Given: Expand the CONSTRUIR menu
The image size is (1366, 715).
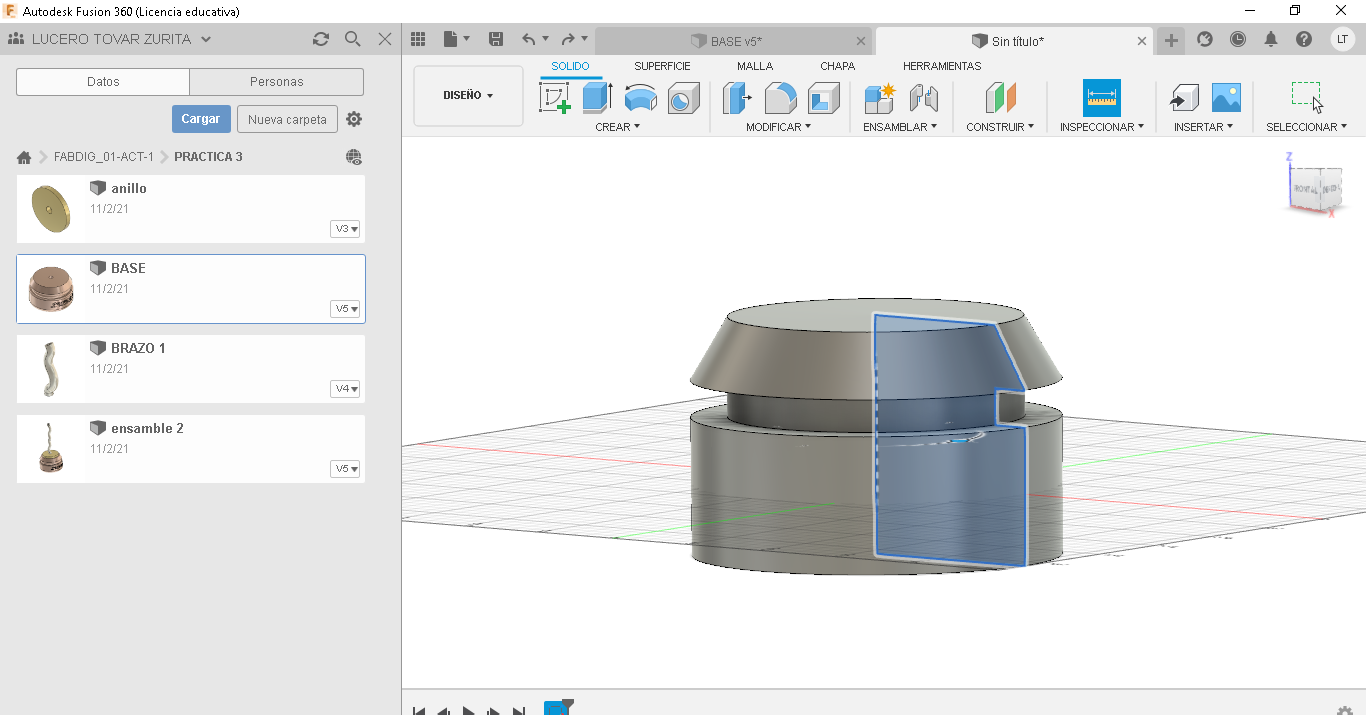Looking at the screenshot, I should [x=1000, y=127].
